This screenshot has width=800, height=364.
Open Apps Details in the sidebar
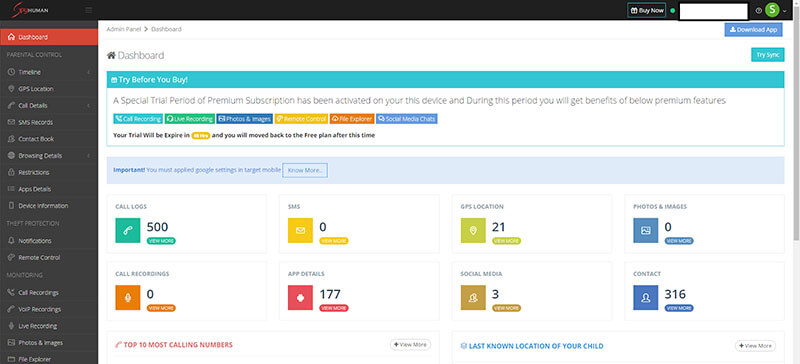click(49, 189)
